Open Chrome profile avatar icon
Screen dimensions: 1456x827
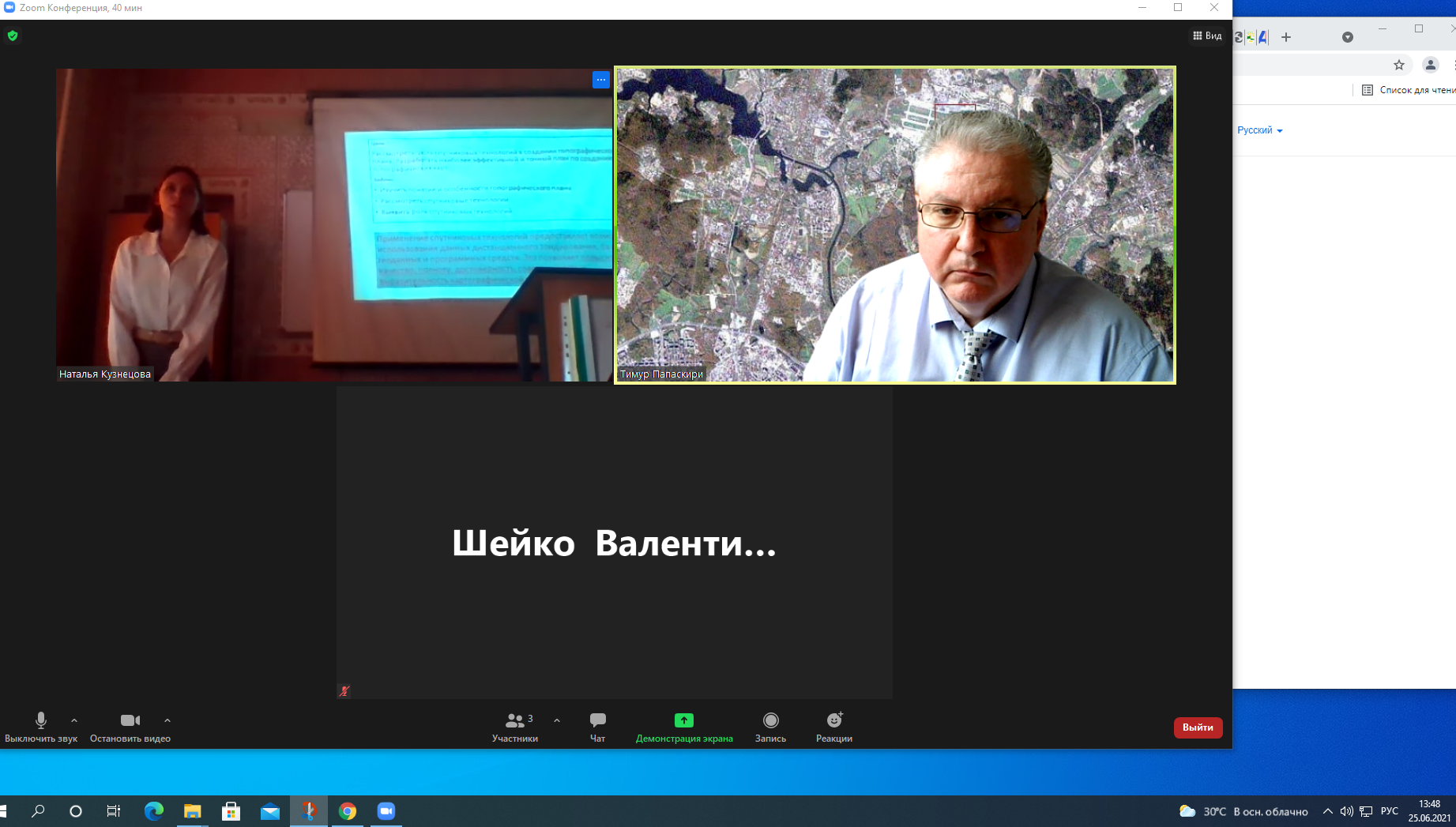point(1431,65)
